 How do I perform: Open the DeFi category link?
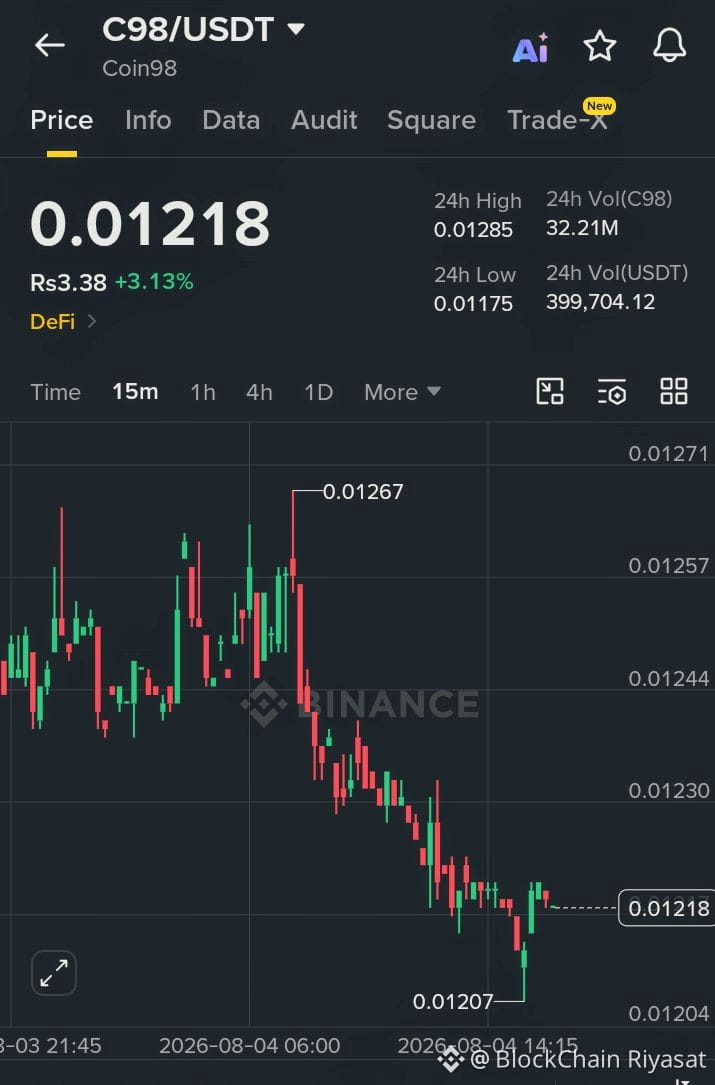point(62,322)
